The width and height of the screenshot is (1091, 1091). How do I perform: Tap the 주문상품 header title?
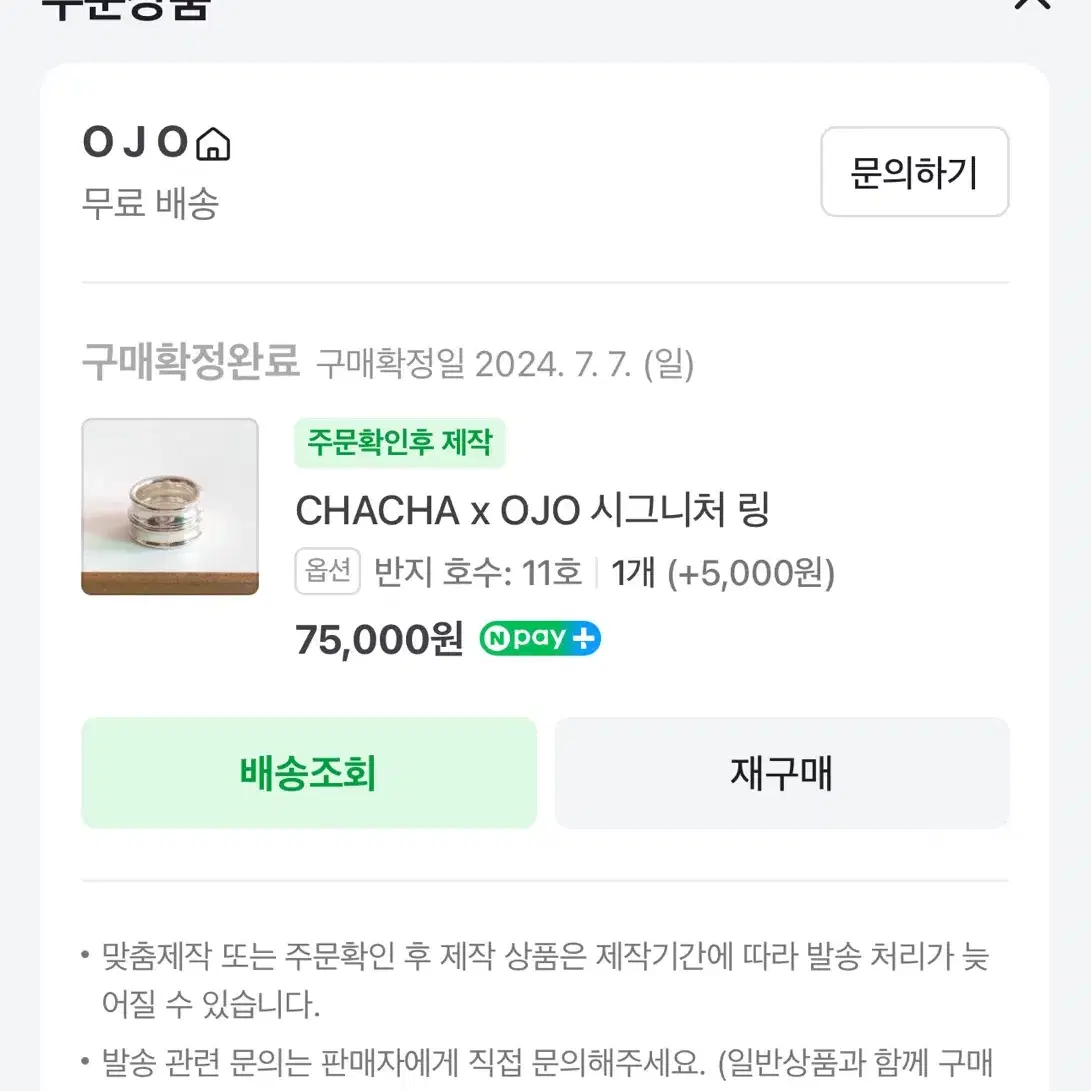[x=125, y=7]
